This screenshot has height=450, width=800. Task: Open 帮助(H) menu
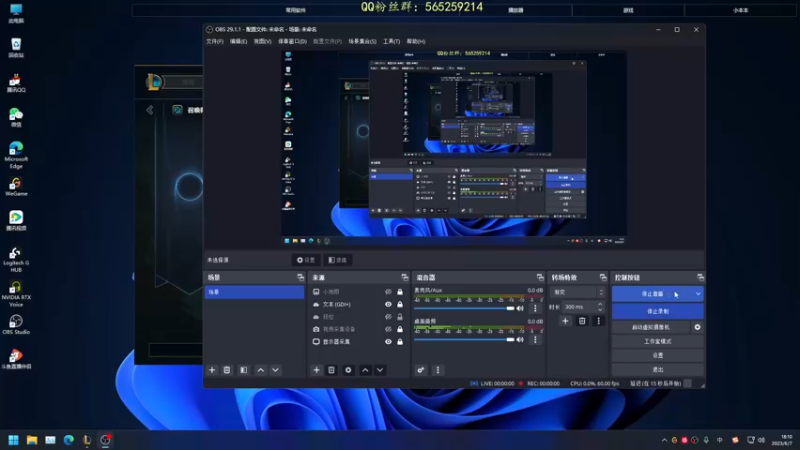click(x=416, y=41)
